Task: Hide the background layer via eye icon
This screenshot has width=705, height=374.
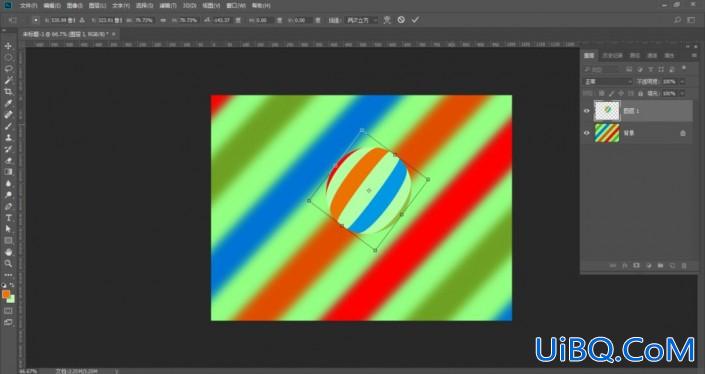Action: tap(587, 133)
